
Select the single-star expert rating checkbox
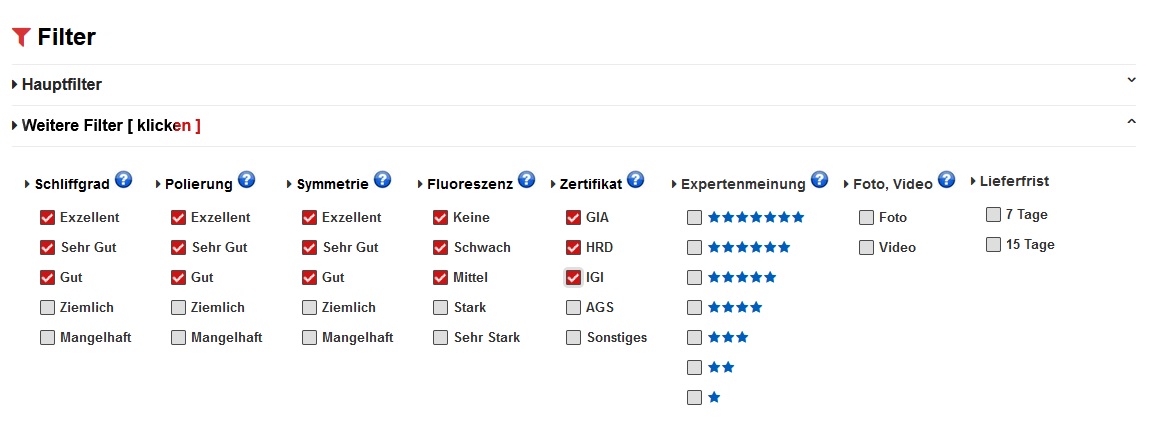694,397
